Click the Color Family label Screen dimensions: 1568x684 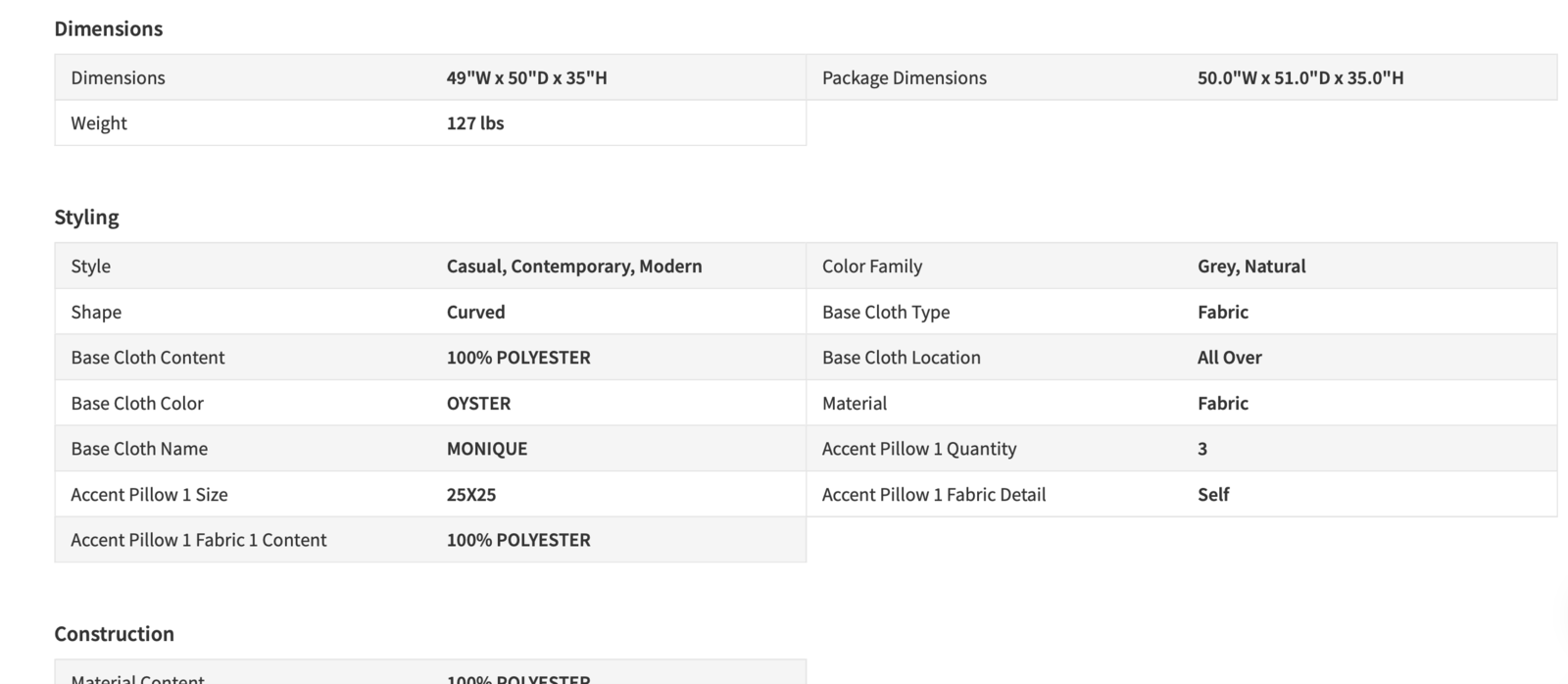point(871,266)
